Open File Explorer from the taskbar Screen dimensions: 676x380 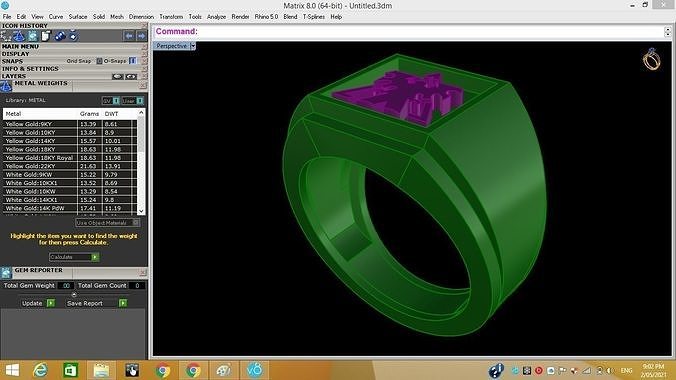point(101,370)
